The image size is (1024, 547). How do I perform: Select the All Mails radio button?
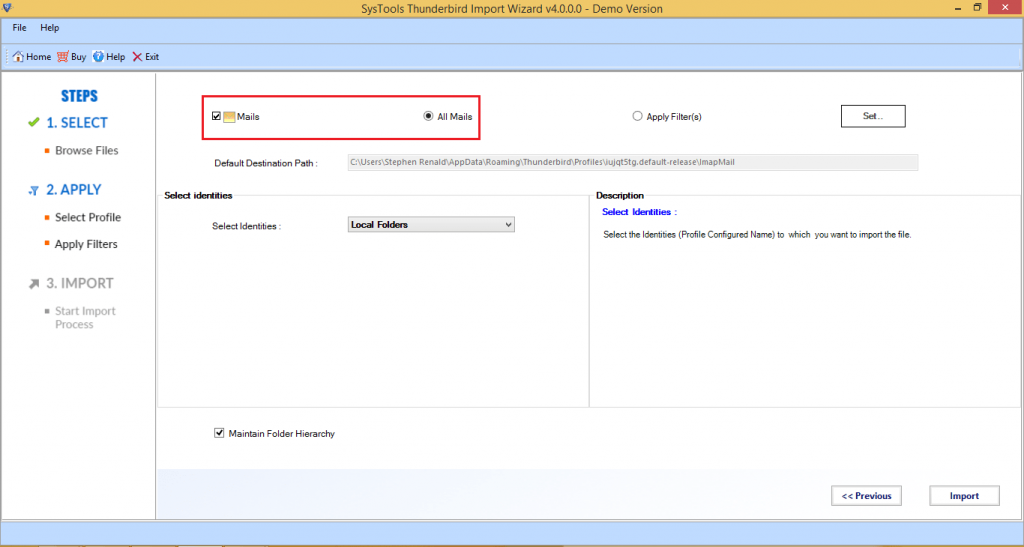(428, 117)
